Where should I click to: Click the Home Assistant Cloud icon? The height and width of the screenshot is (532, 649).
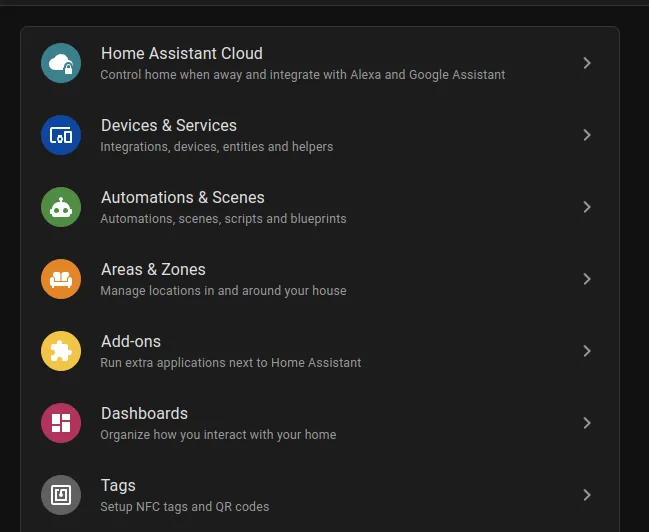point(61,63)
